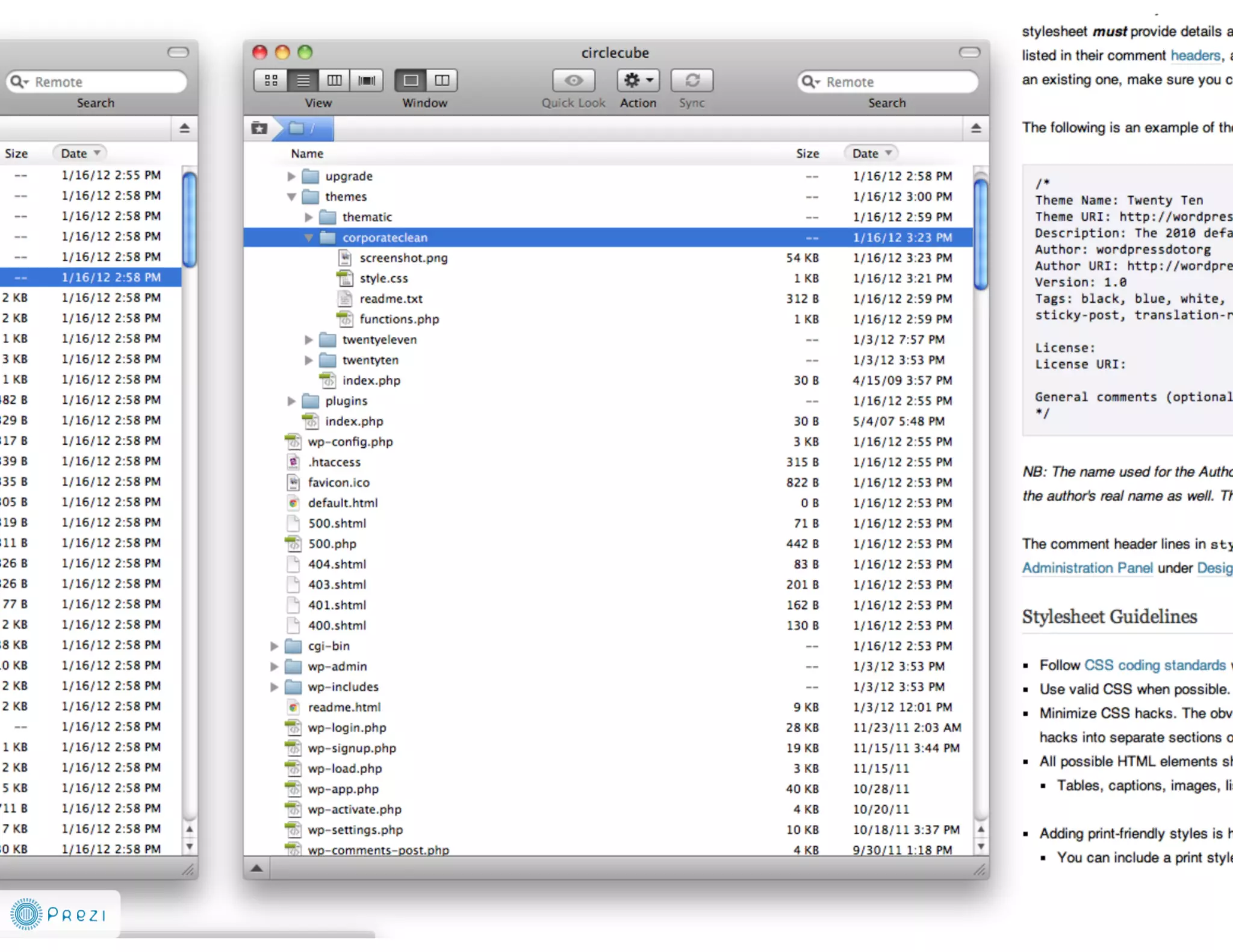Sort by Name column header
The width and height of the screenshot is (1233, 952).
tap(307, 153)
